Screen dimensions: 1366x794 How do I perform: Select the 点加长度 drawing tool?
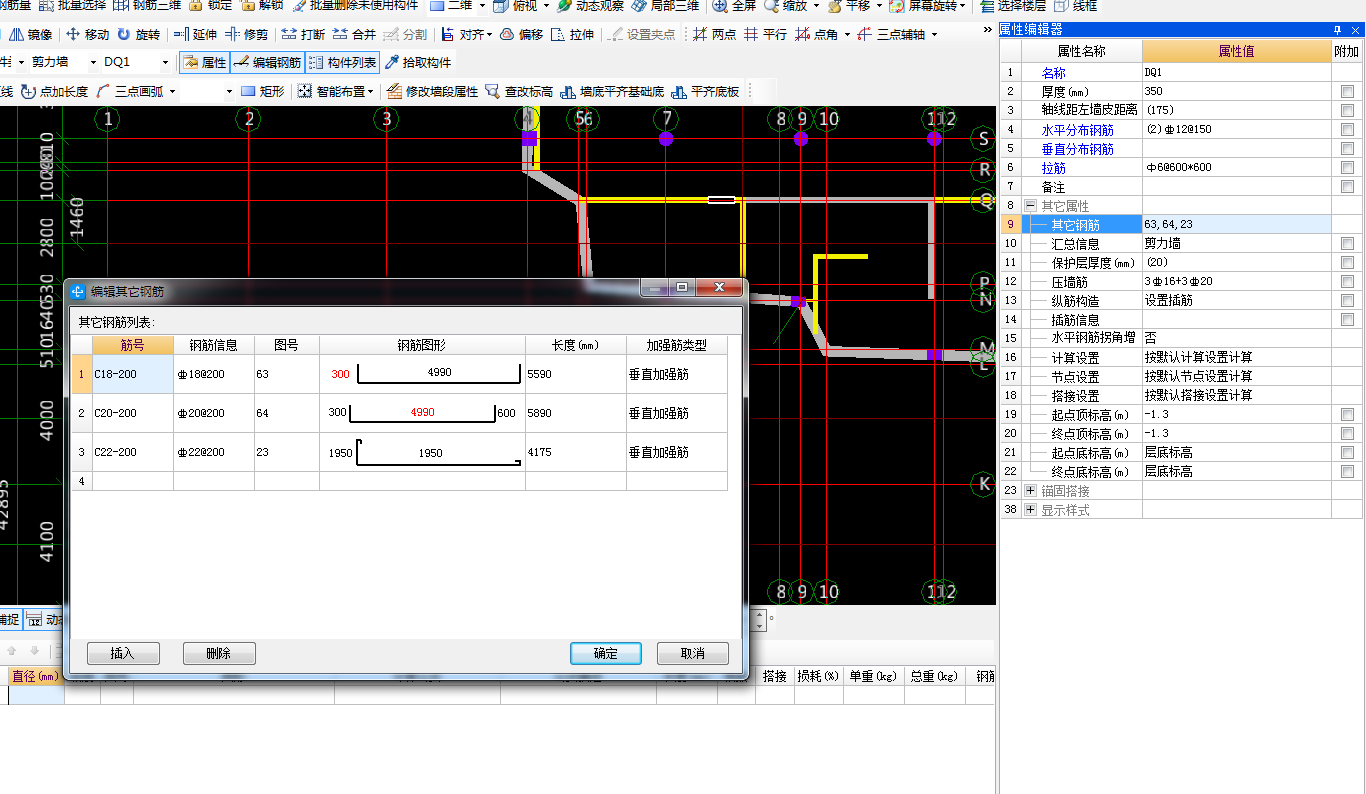pos(55,91)
